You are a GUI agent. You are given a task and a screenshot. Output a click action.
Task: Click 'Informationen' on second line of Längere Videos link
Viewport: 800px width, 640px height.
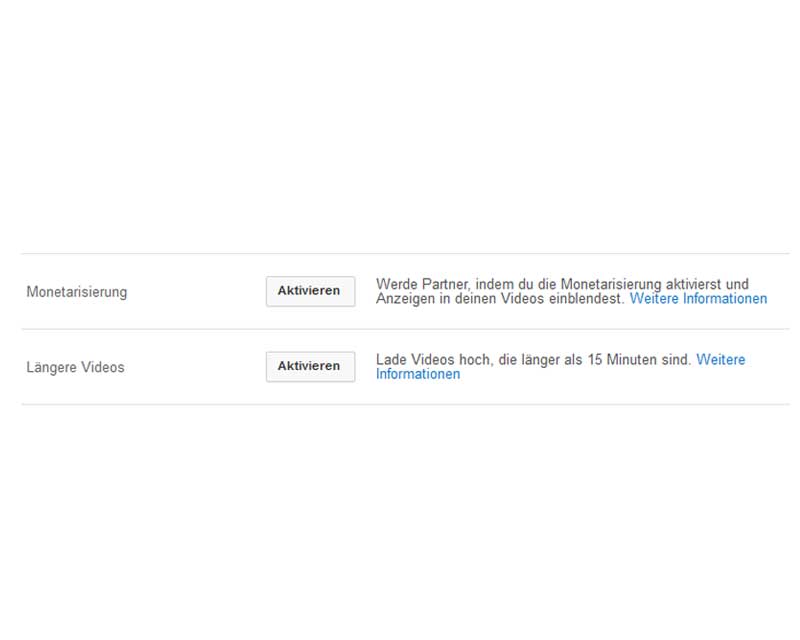[x=418, y=374]
